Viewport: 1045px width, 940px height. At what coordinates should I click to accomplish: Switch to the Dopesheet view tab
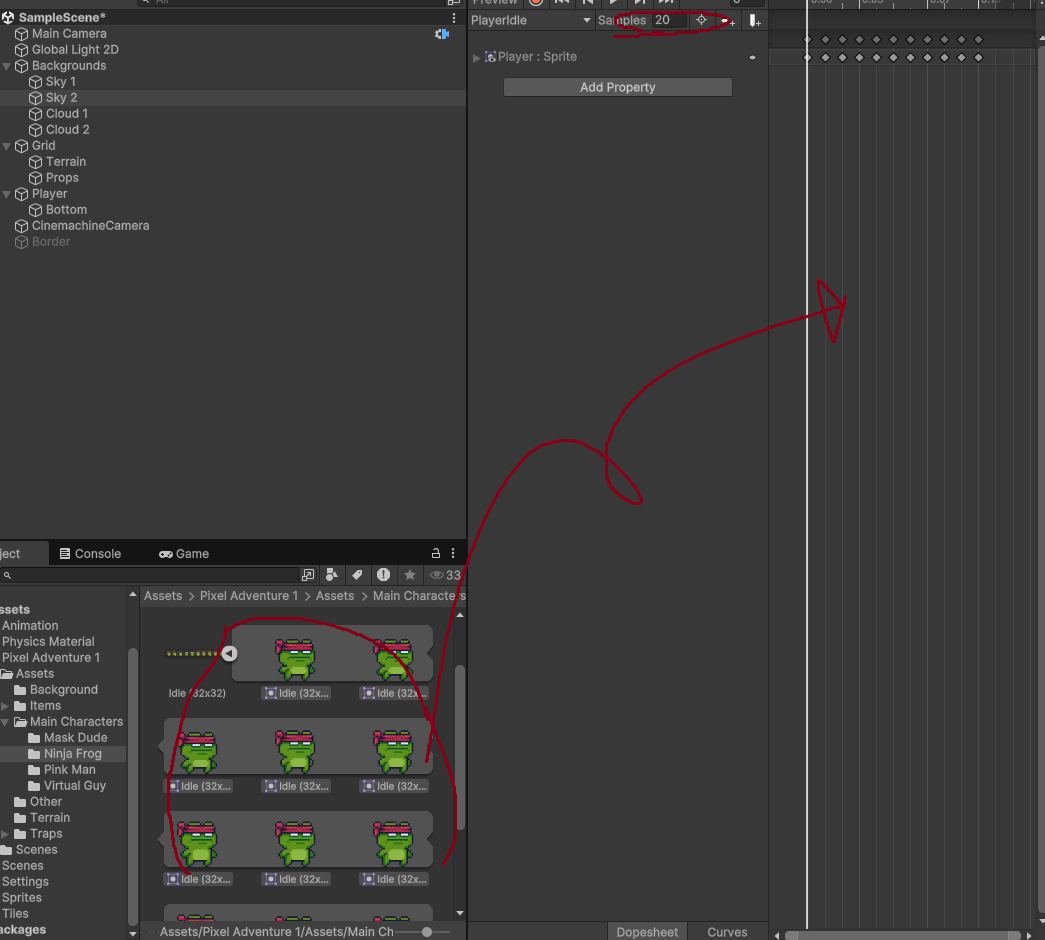647,932
